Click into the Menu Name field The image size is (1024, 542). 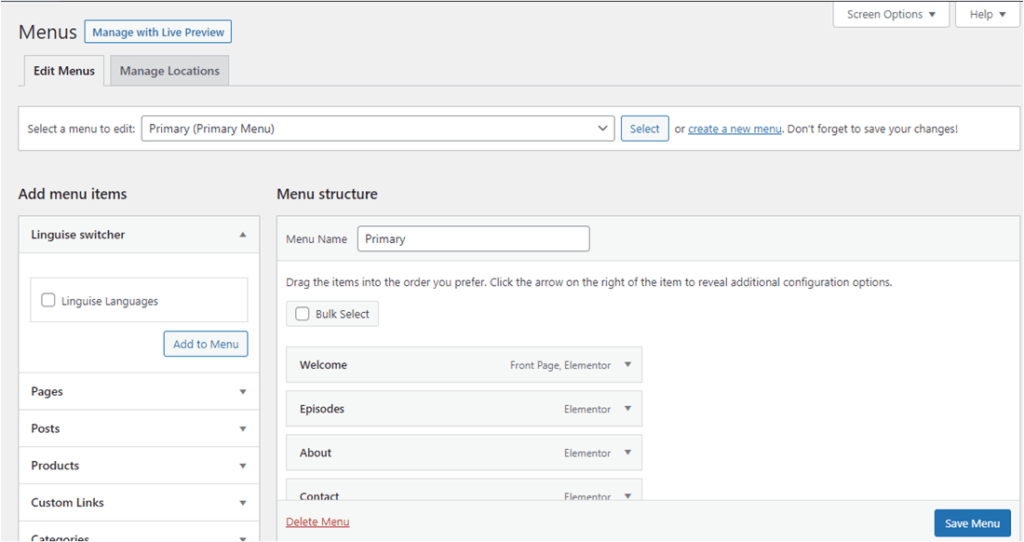coord(473,239)
